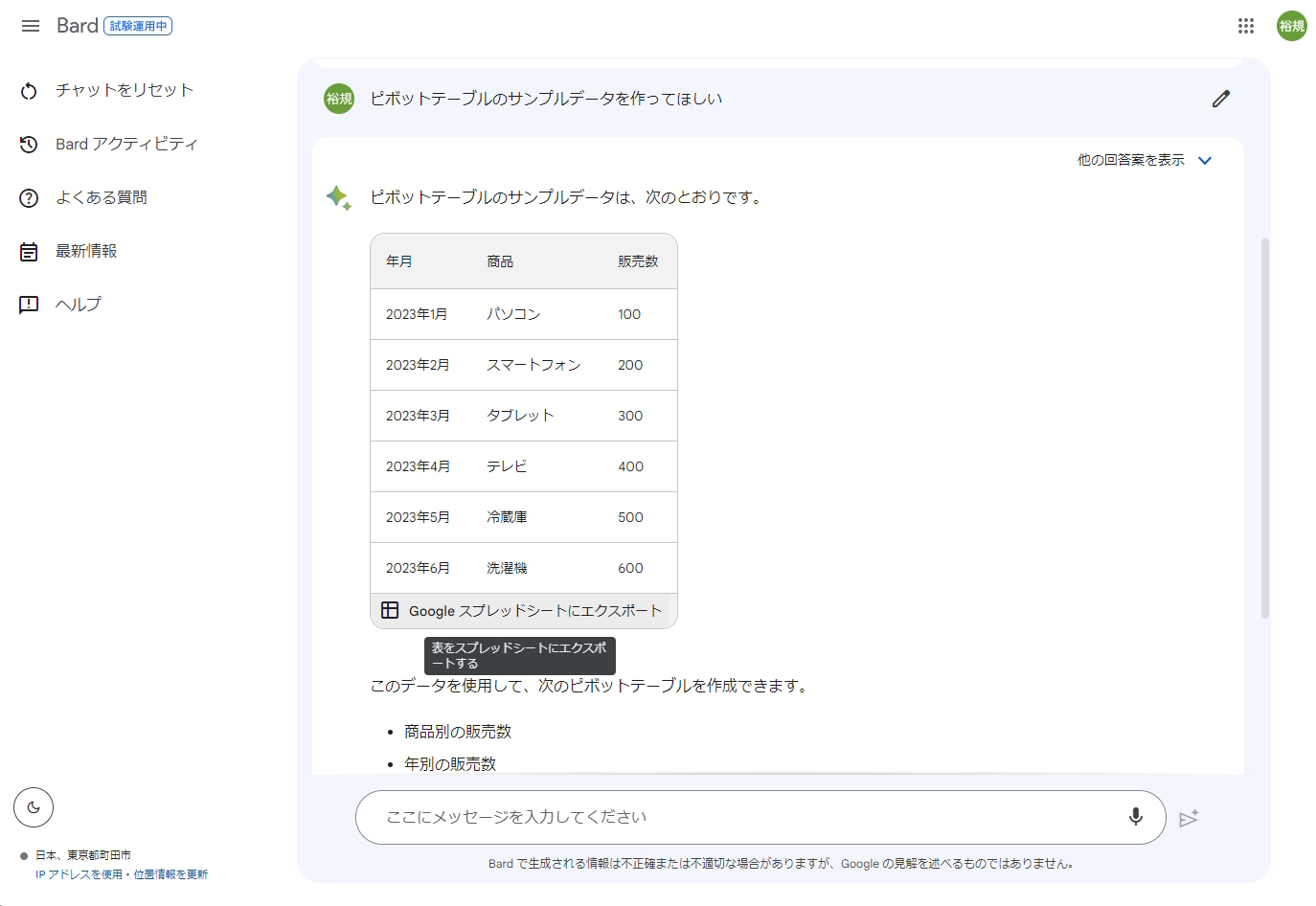Open the navigation hamburger menu

[30, 26]
